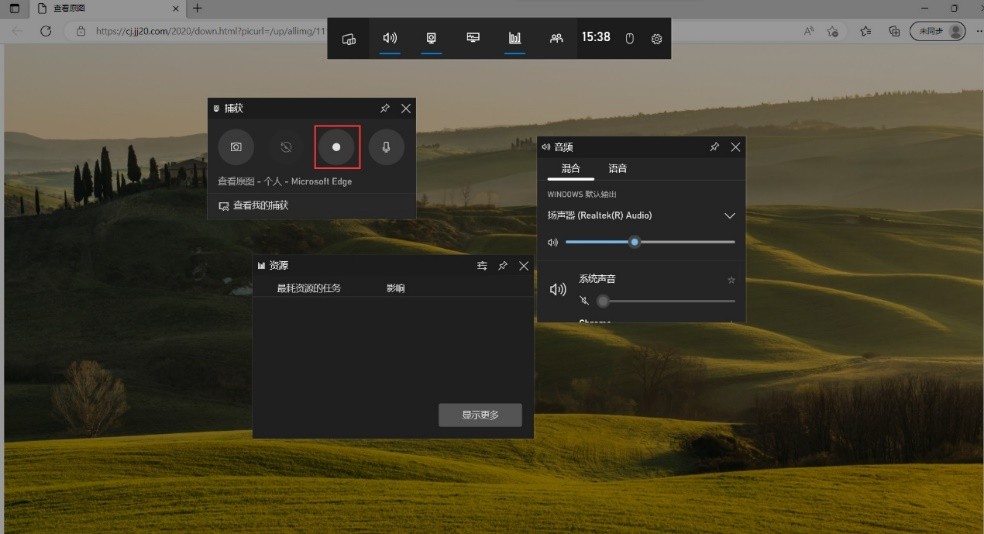Close the Resources widget
The image size is (984, 534).
point(523,266)
